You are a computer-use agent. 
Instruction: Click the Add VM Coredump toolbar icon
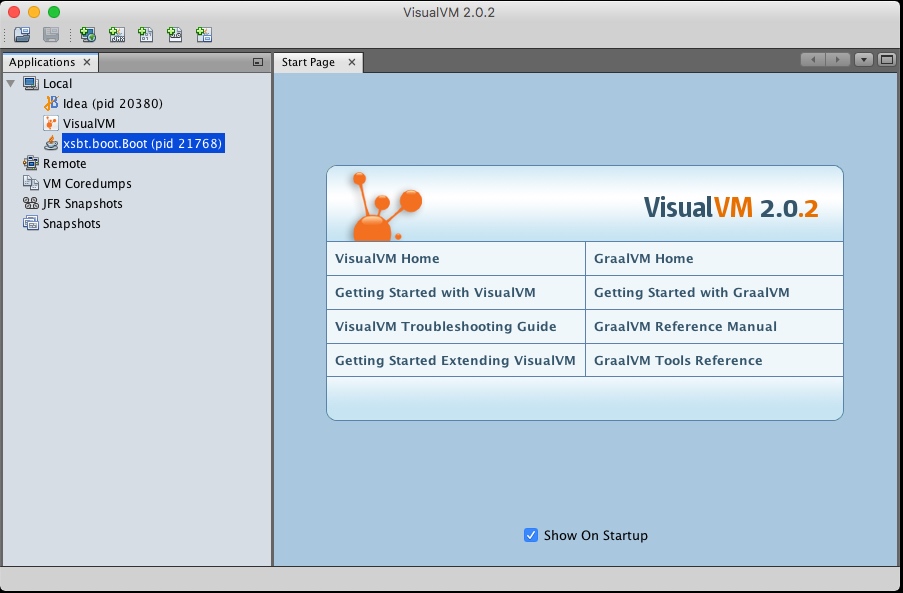[x=146, y=35]
